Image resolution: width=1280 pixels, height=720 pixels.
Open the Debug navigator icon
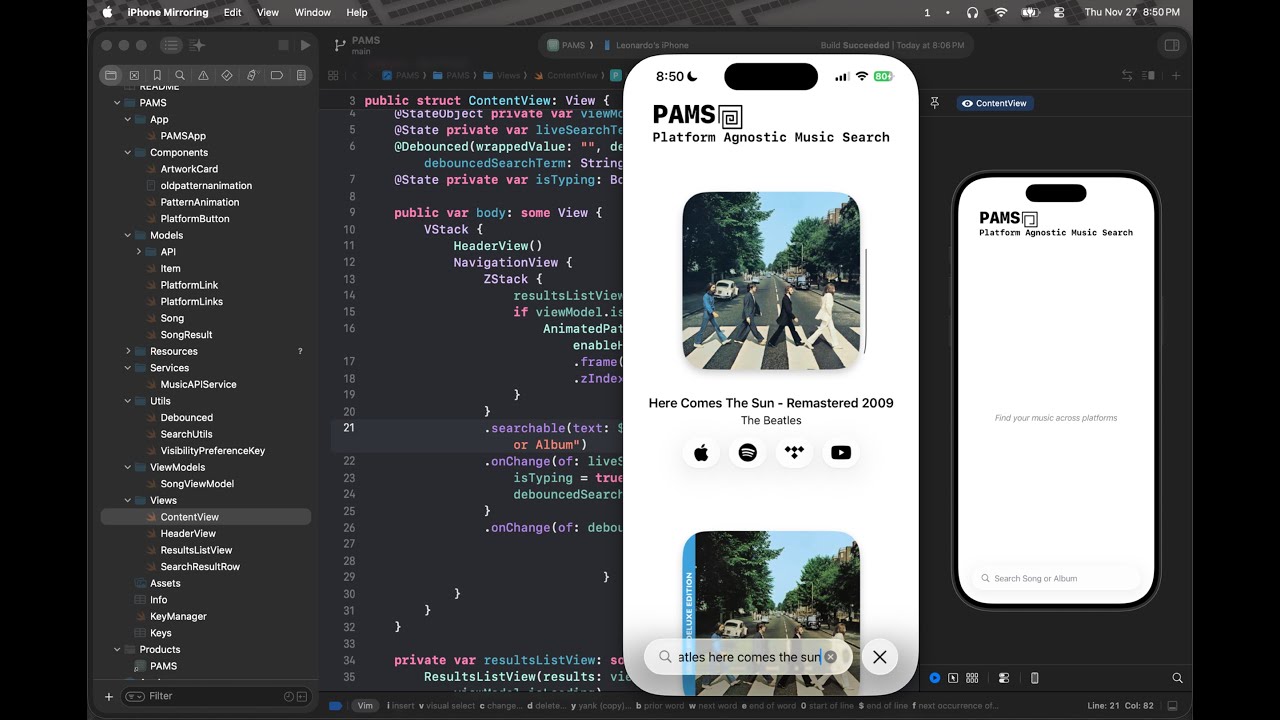pyautogui.click(x=251, y=75)
